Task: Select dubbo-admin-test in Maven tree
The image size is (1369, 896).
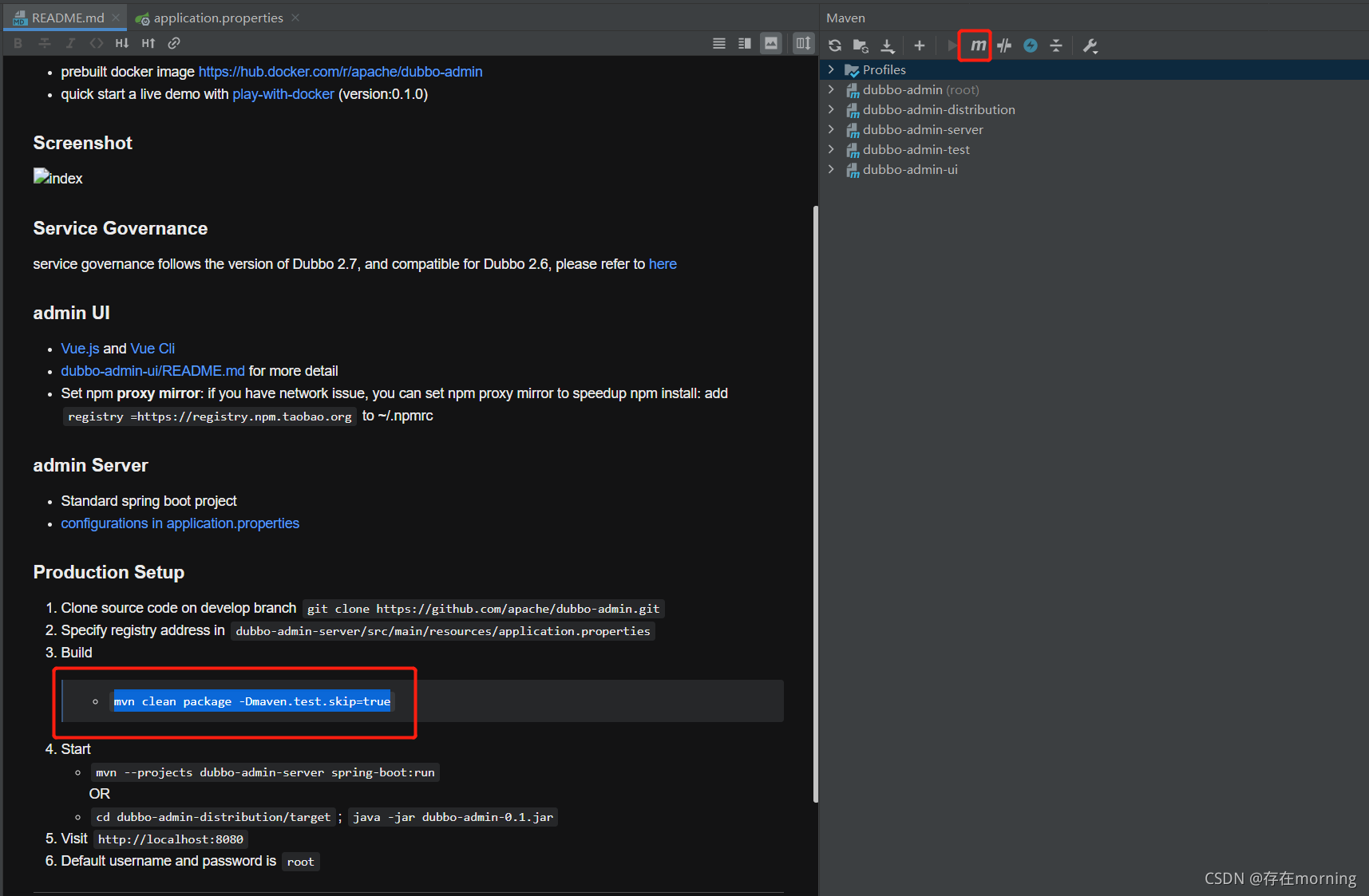Action: click(1094, 149)
